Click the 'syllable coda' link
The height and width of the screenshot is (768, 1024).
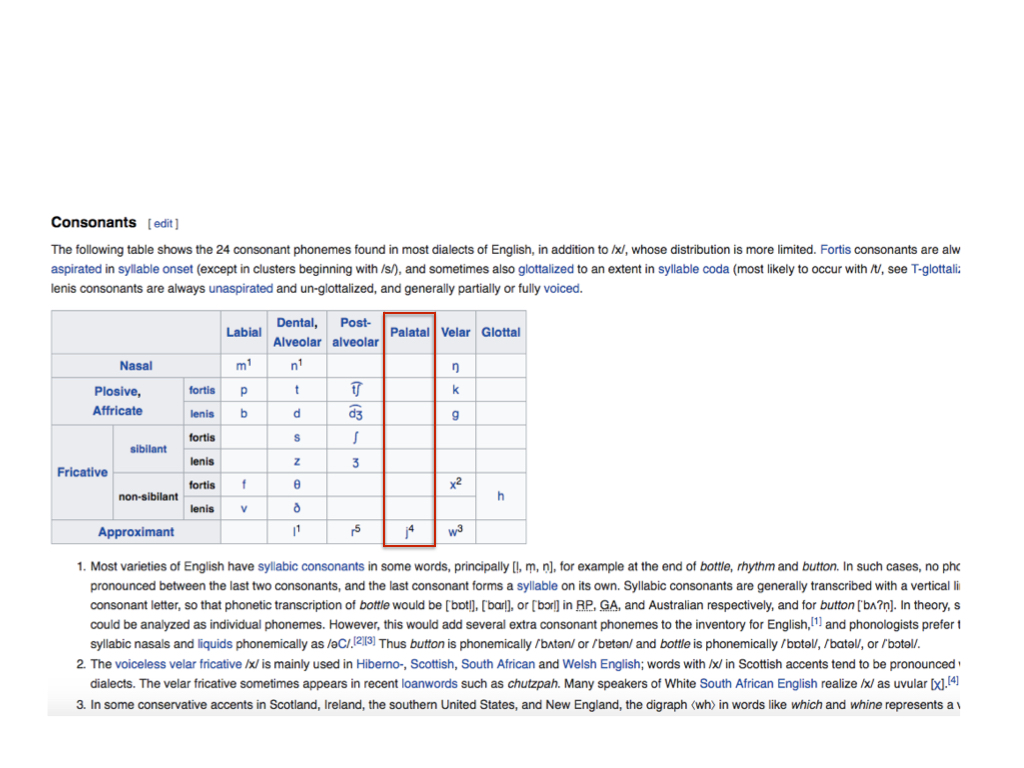point(693,269)
